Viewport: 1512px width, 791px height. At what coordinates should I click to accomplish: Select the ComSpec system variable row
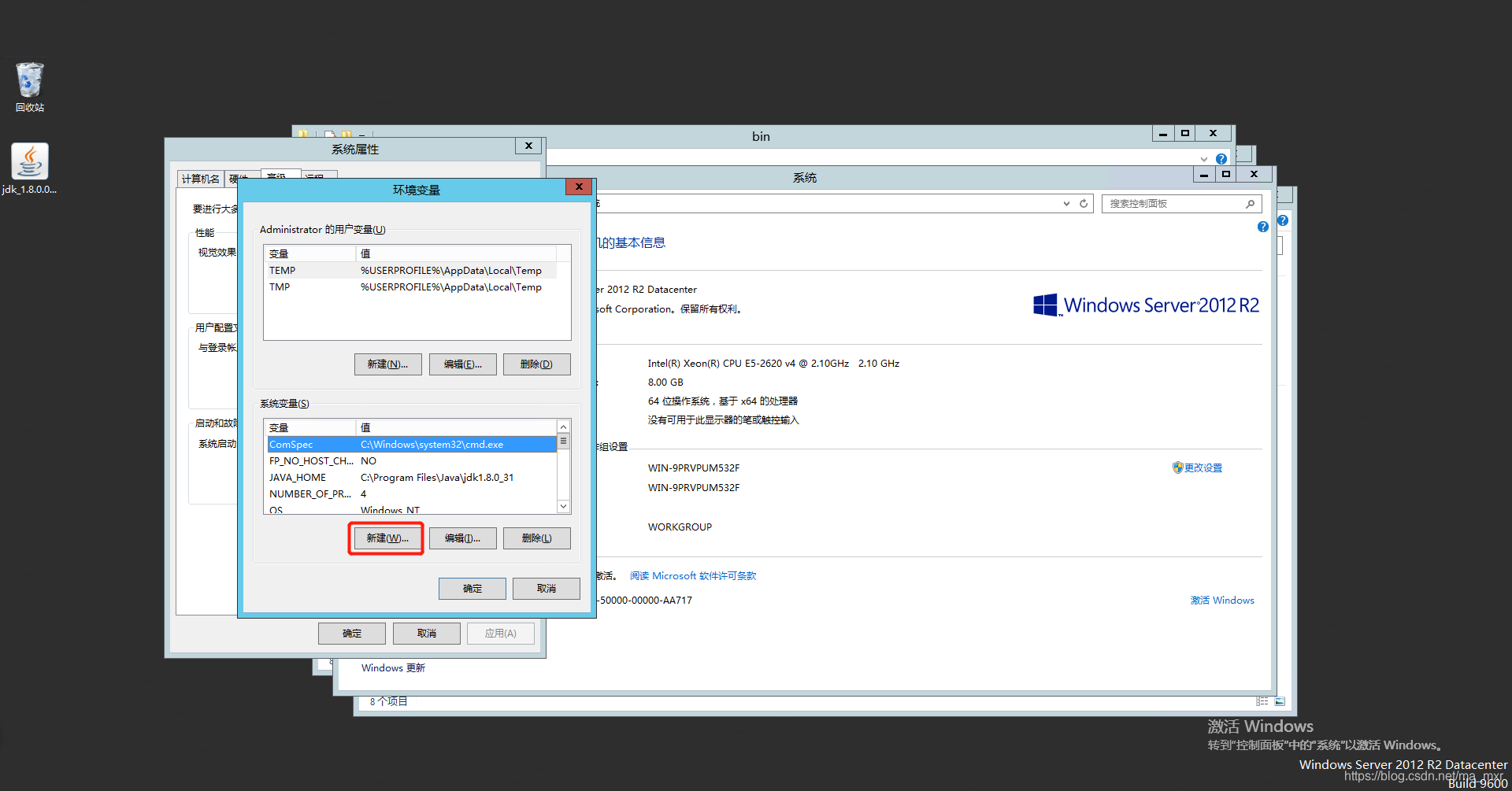tap(412, 445)
